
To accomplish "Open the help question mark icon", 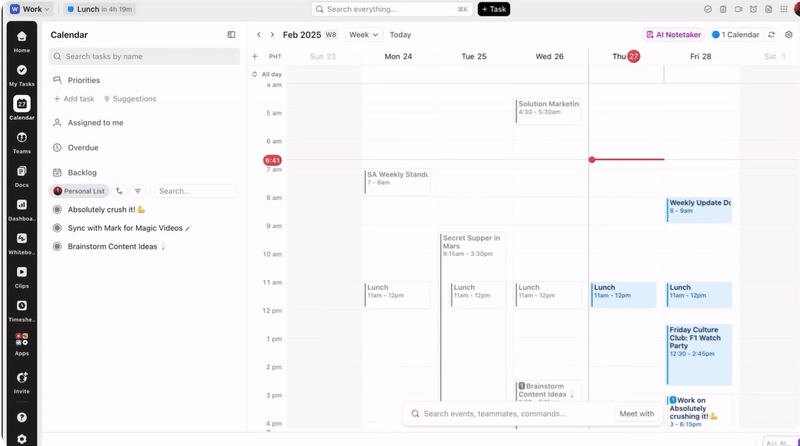I will click(21, 417).
